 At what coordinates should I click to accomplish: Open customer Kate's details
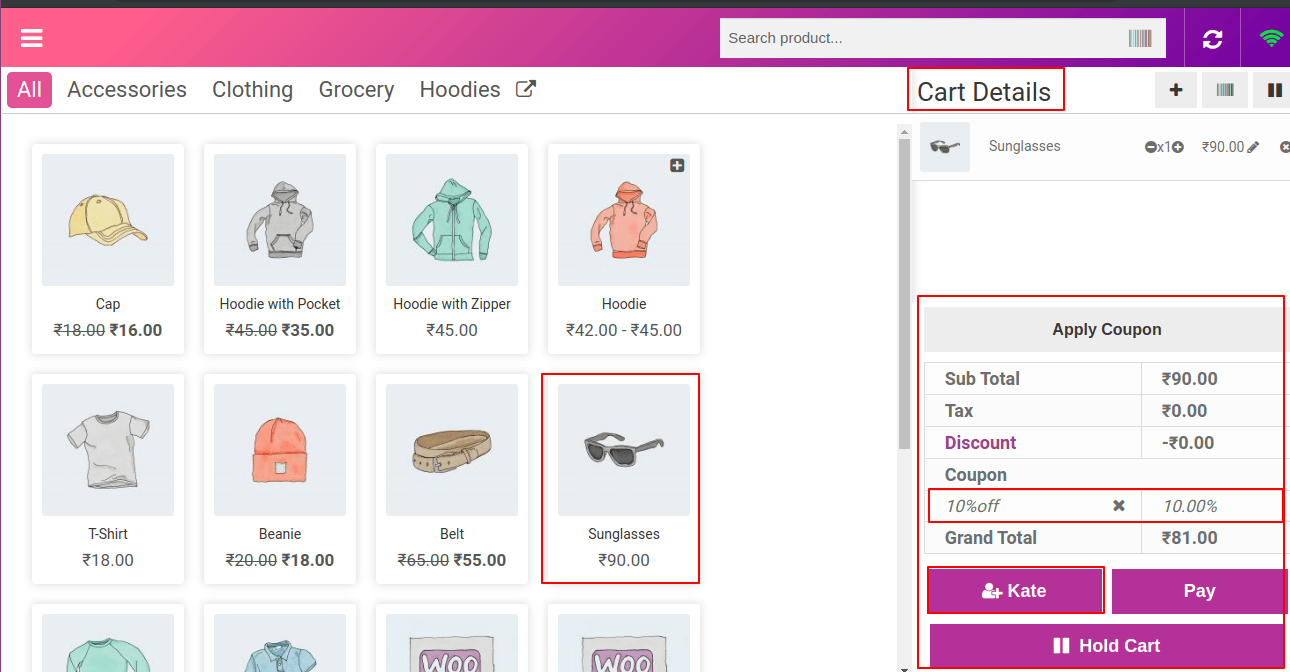pos(1015,590)
